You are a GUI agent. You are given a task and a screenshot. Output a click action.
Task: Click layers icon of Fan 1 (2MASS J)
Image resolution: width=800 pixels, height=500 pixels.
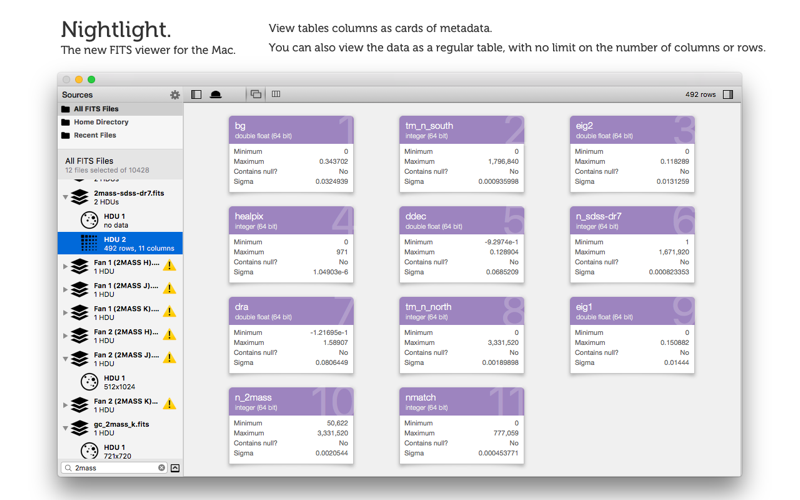click(80, 289)
